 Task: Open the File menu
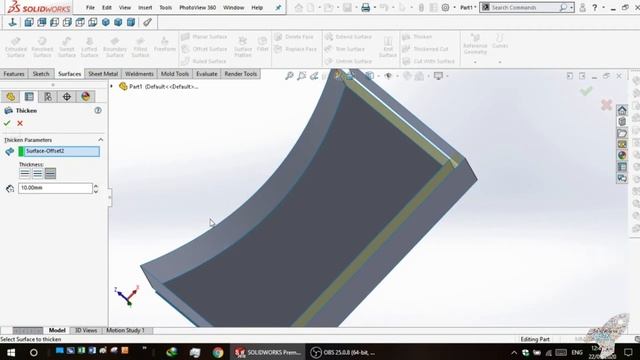click(90, 7)
